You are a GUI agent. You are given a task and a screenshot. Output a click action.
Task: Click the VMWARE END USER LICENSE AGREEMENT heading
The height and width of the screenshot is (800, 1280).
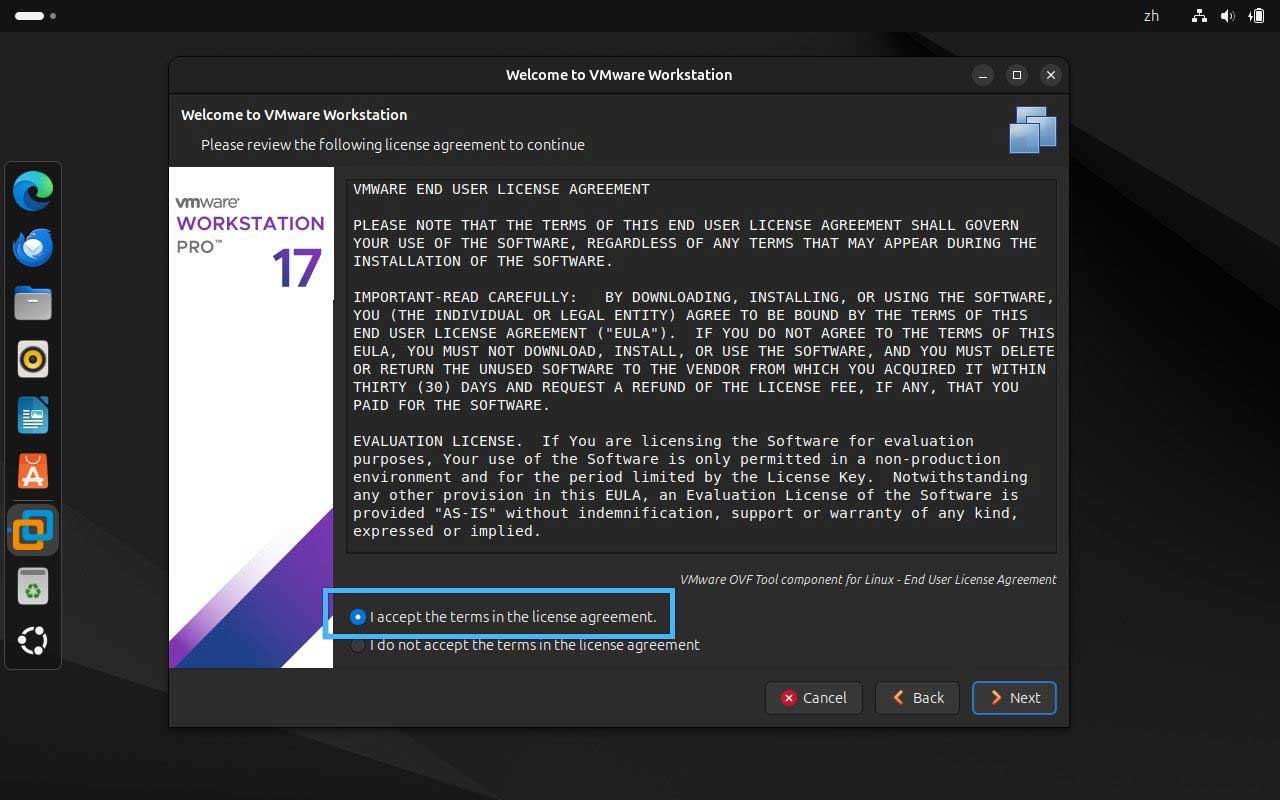(x=501, y=189)
